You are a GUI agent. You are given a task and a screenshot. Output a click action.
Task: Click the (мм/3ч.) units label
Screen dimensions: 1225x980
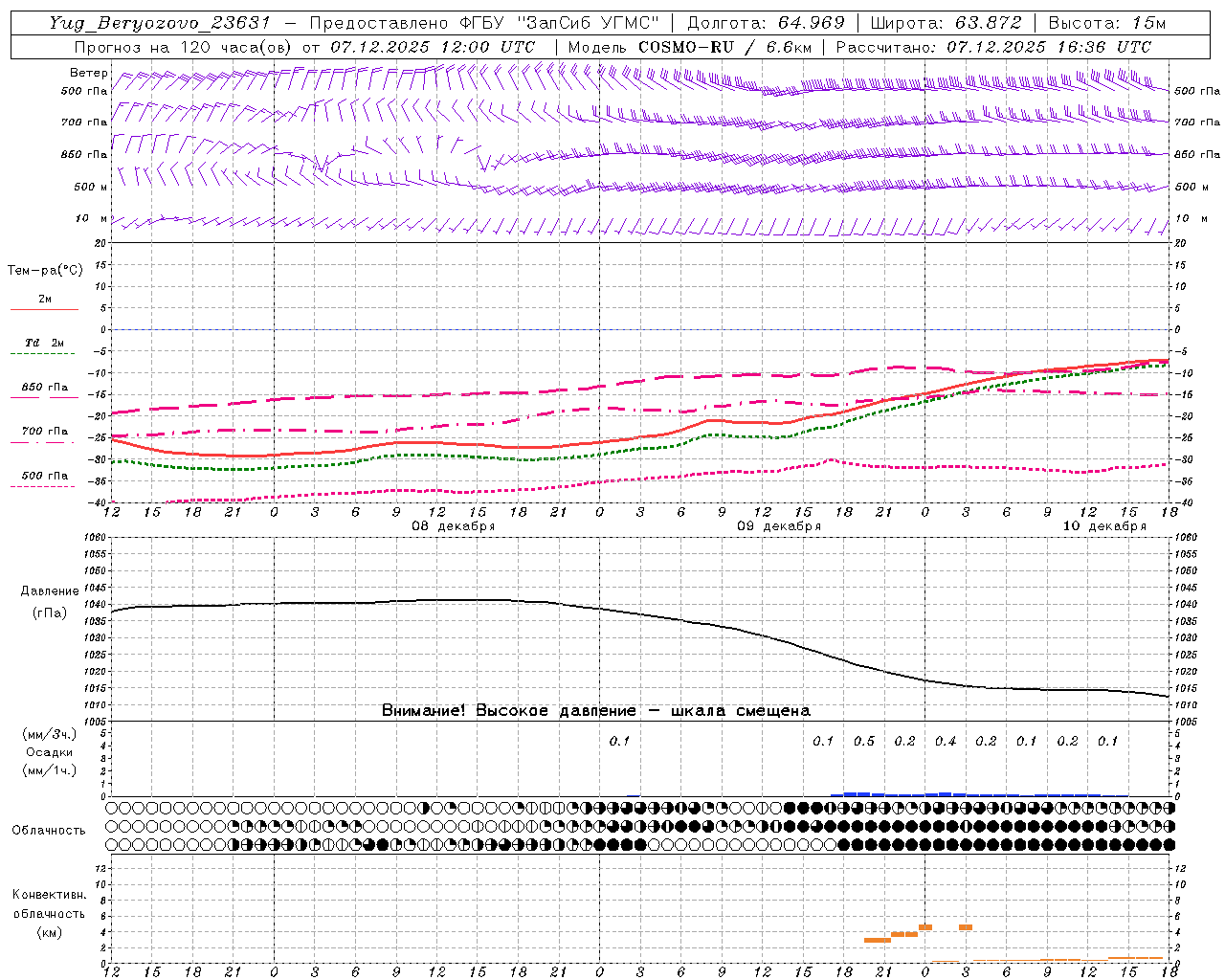tap(50, 734)
